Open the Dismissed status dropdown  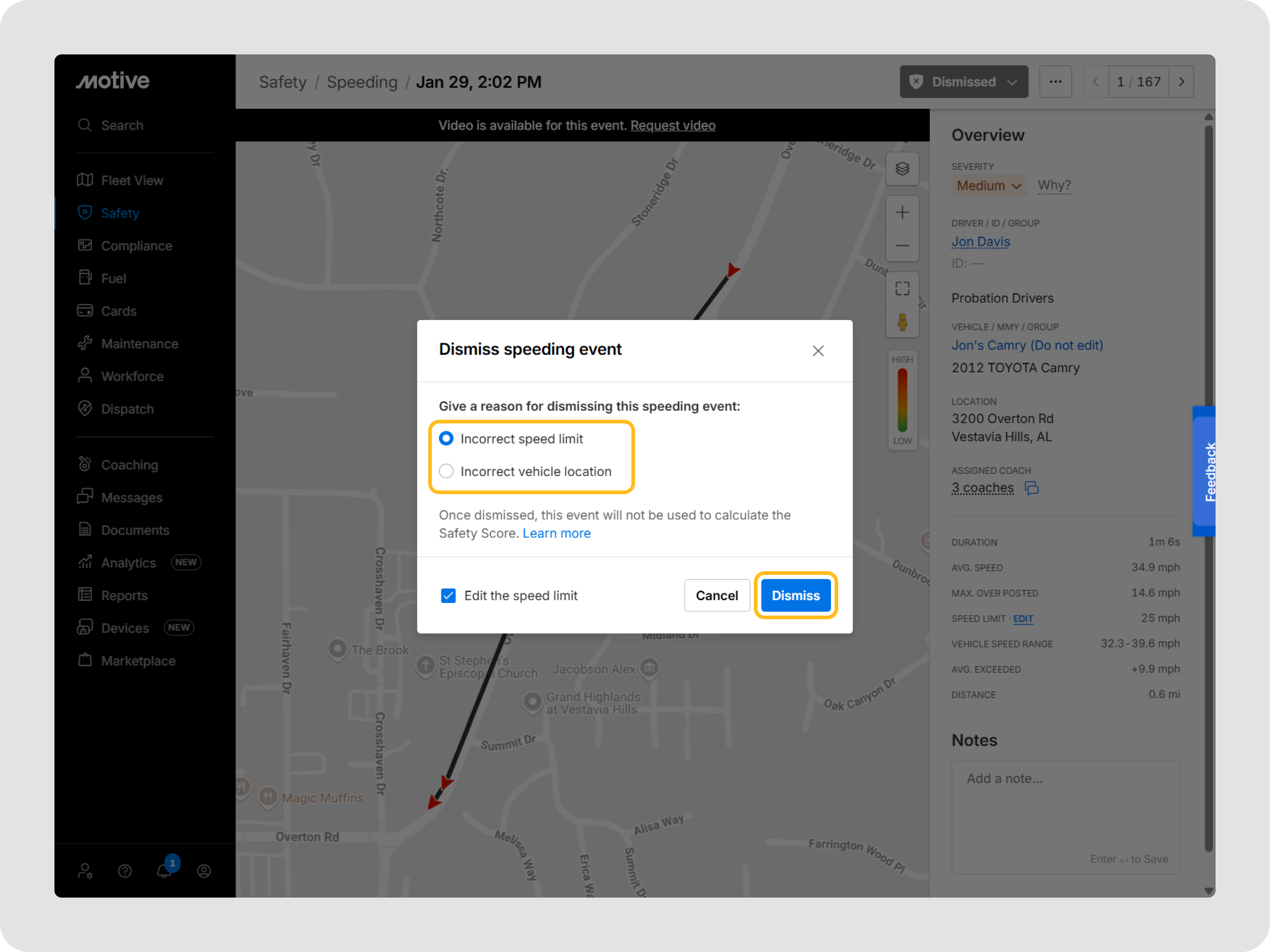pos(963,82)
